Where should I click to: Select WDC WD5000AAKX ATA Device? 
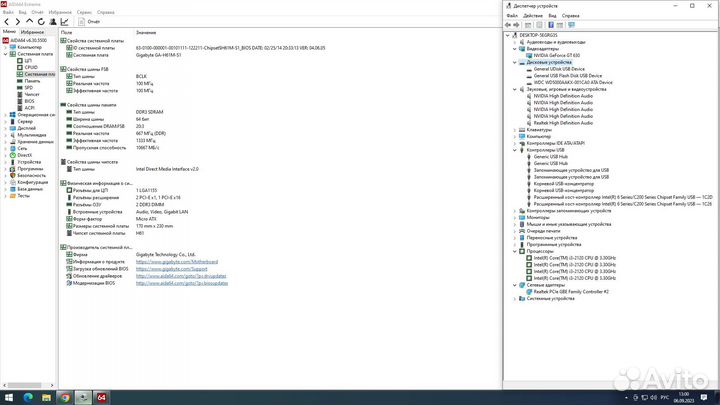pyautogui.click(x=573, y=83)
